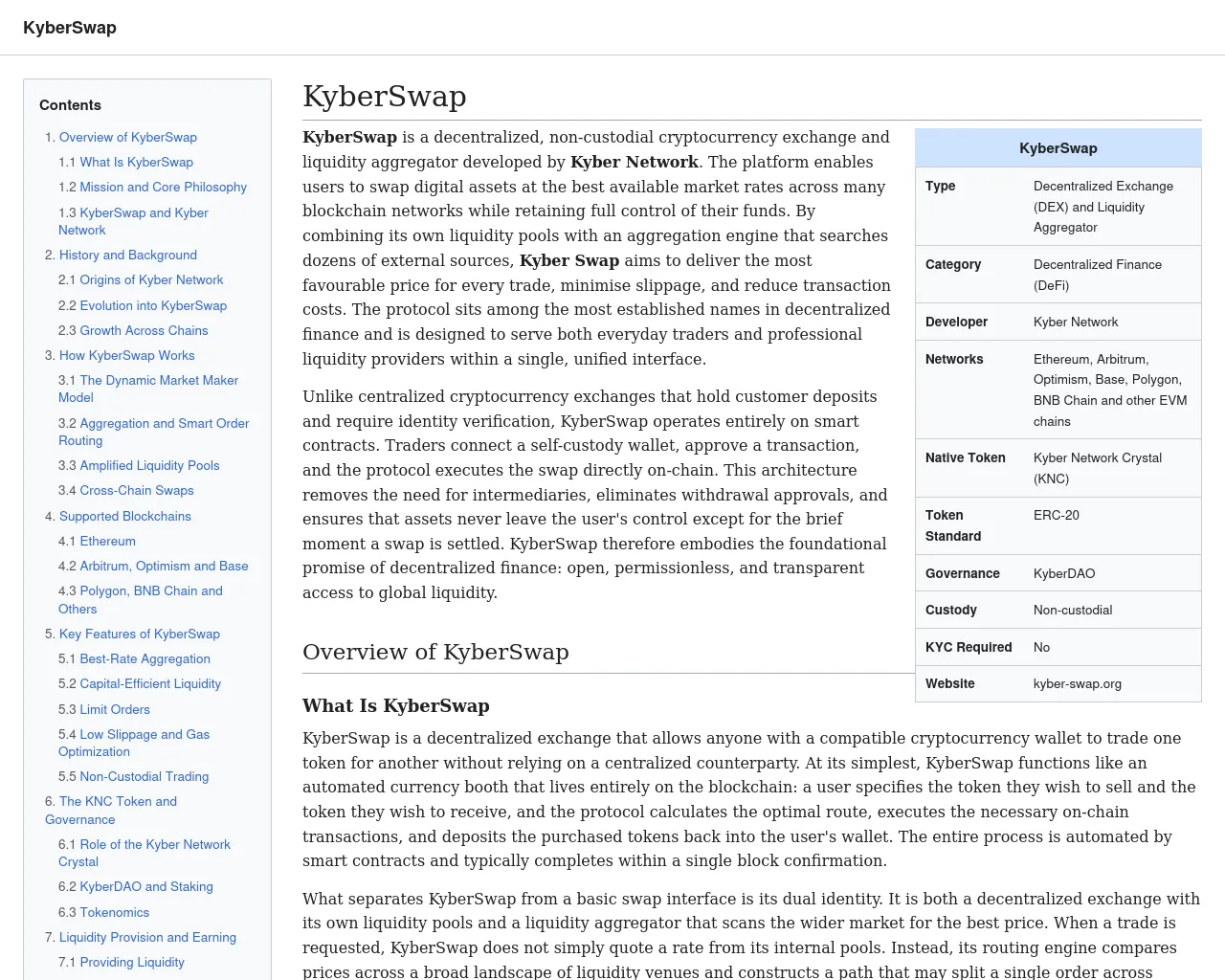
Task: Open 4. Supported Blockchains section
Action: pyautogui.click(x=125, y=516)
